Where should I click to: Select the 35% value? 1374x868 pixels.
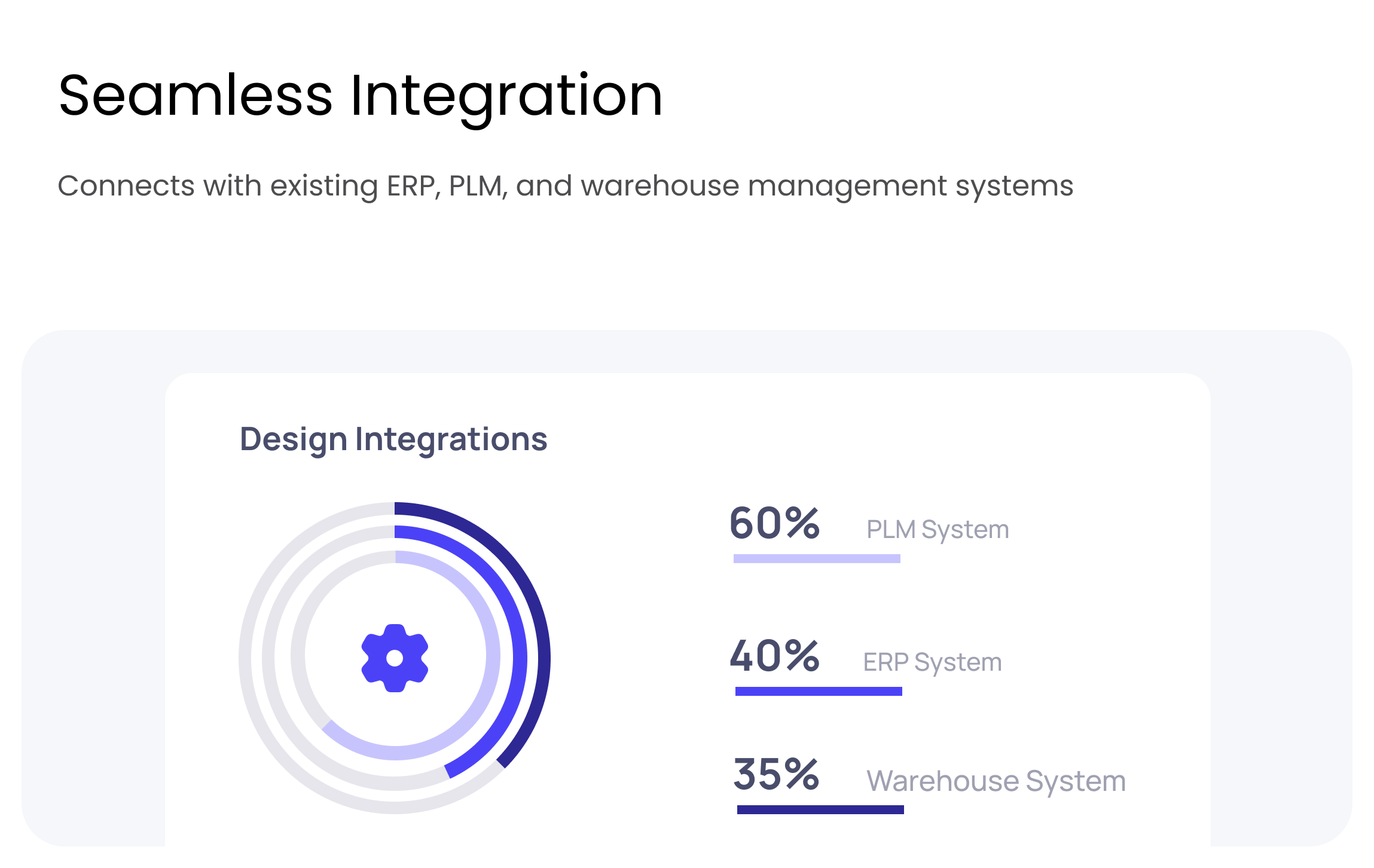tap(776, 775)
